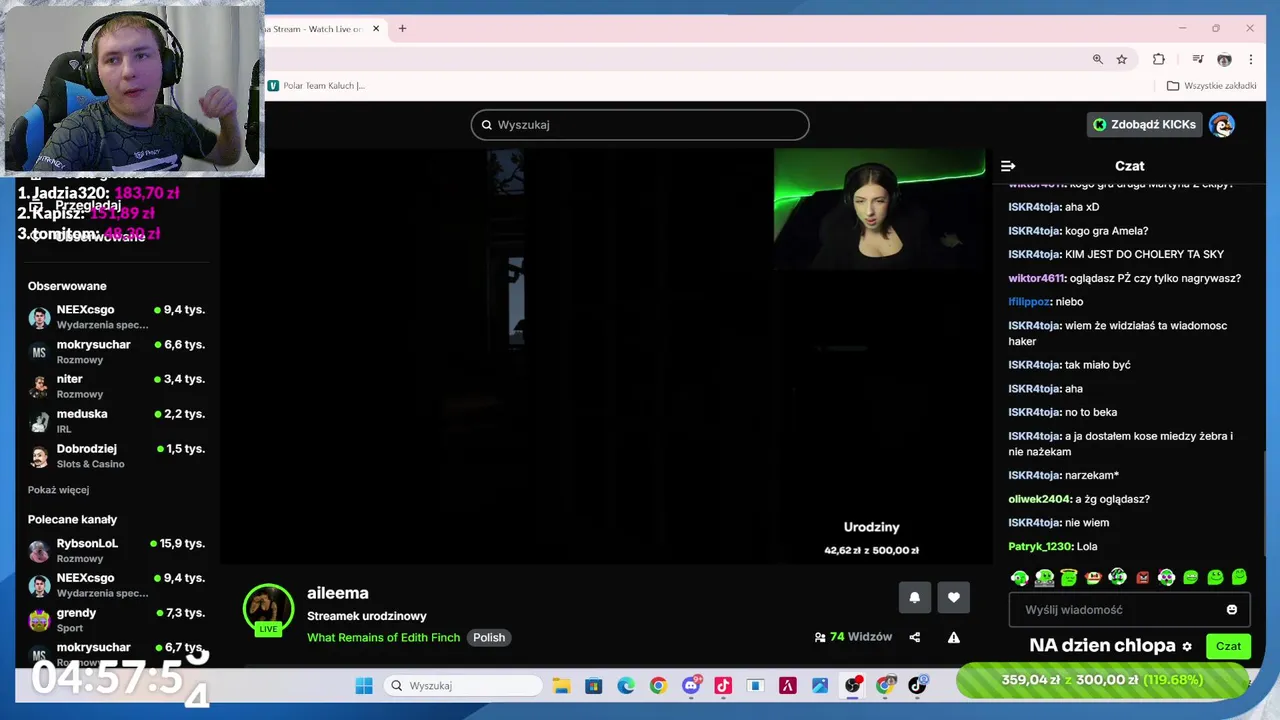Report the stream using warning triangle icon
Viewport: 1280px width, 720px height.
click(x=954, y=637)
